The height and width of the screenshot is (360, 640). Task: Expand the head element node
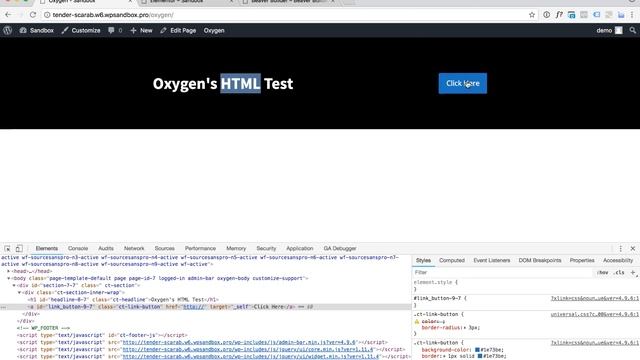(8, 271)
